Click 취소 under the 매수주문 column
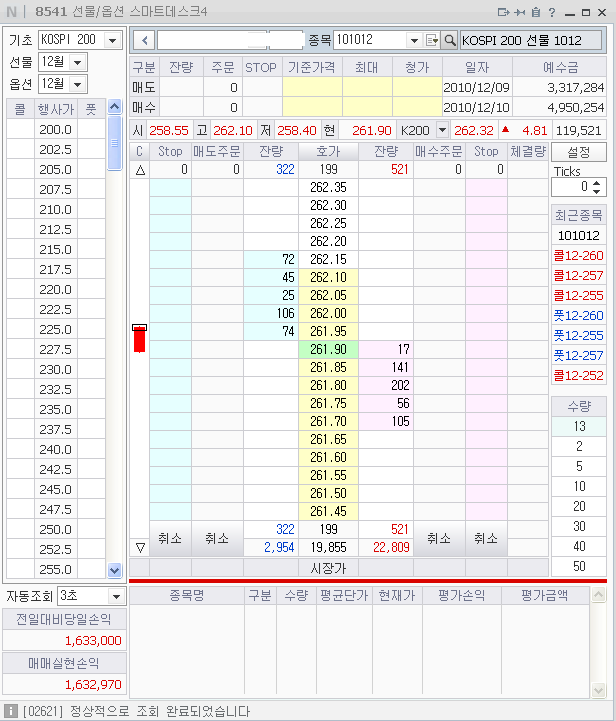Image resolution: width=616 pixels, height=721 pixels. pos(439,538)
